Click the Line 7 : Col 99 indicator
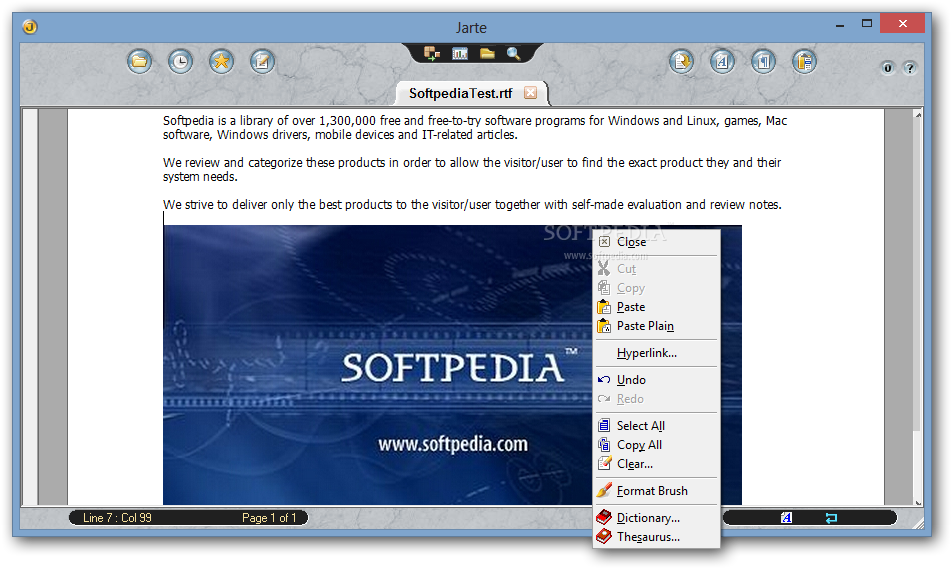This screenshot has width=952, height=569. (117, 517)
